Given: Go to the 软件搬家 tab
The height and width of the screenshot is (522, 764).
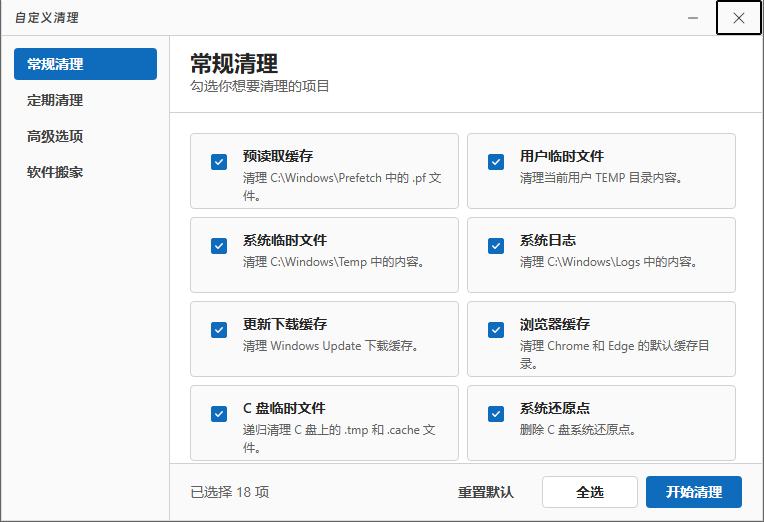Looking at the screenshot, I should [x=85, y=172].
